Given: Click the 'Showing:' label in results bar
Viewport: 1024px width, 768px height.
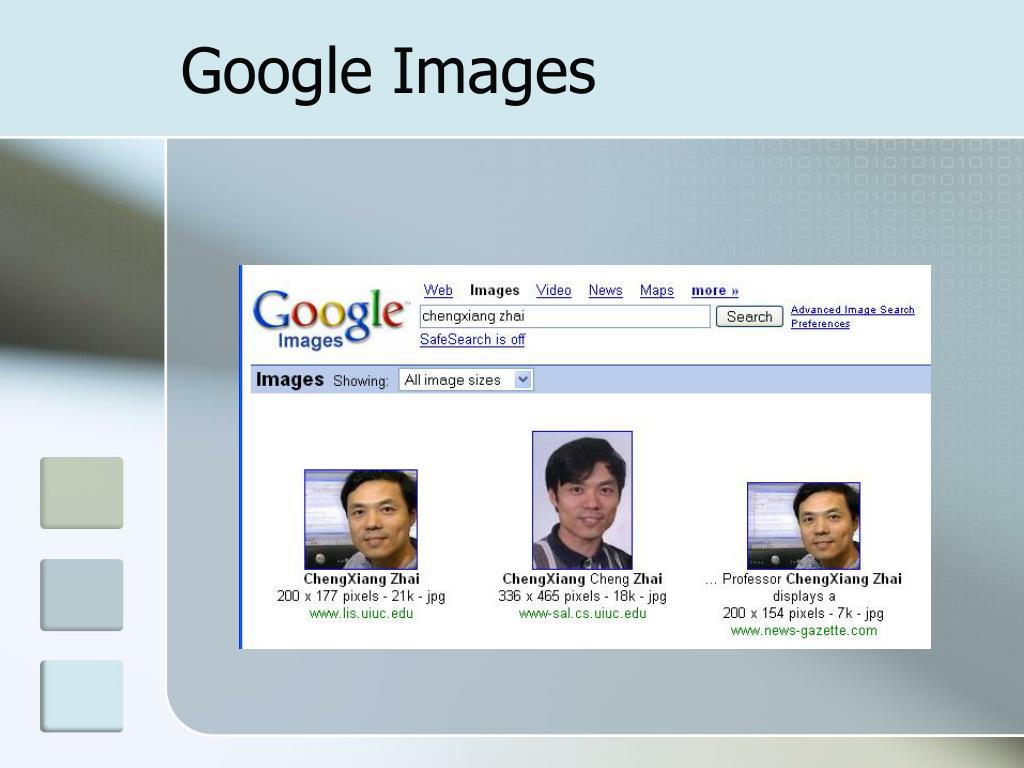Looking at the screenshot, I should [360, 381].
